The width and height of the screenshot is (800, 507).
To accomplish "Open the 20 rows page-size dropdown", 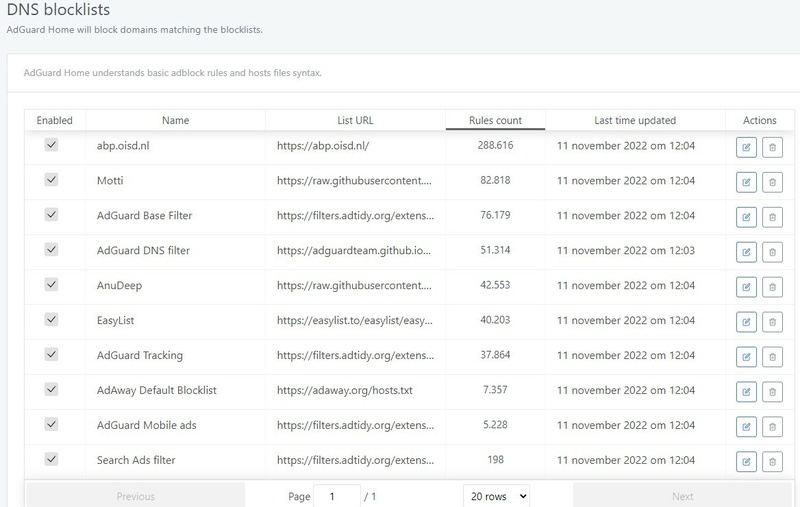I will pyautogui.click(x=496, y=496).
